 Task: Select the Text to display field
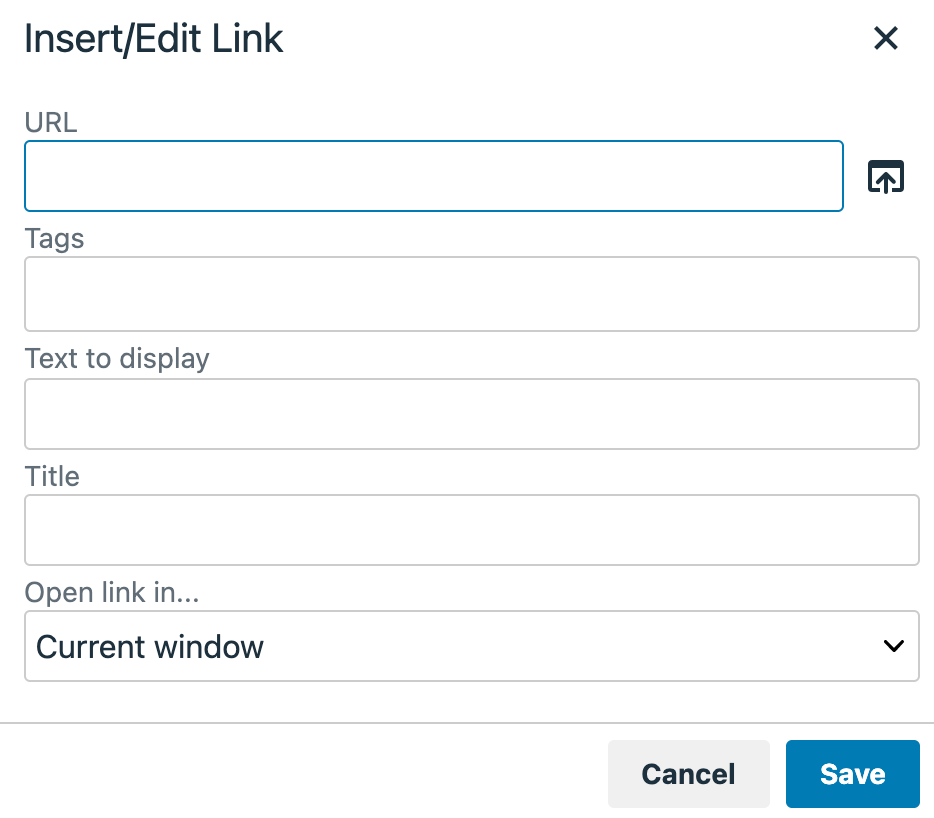tap(471, 414)
